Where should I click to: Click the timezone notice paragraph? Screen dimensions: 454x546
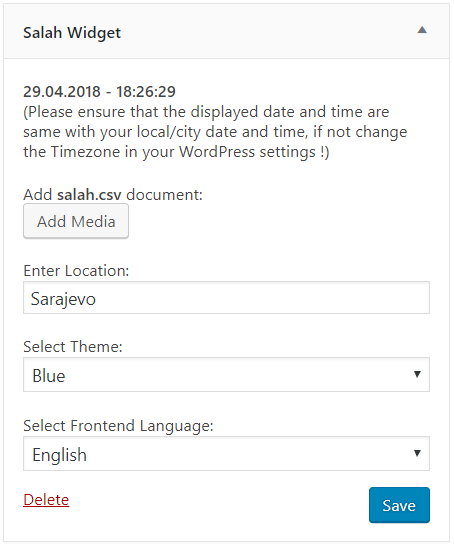[x=215, y=132]
